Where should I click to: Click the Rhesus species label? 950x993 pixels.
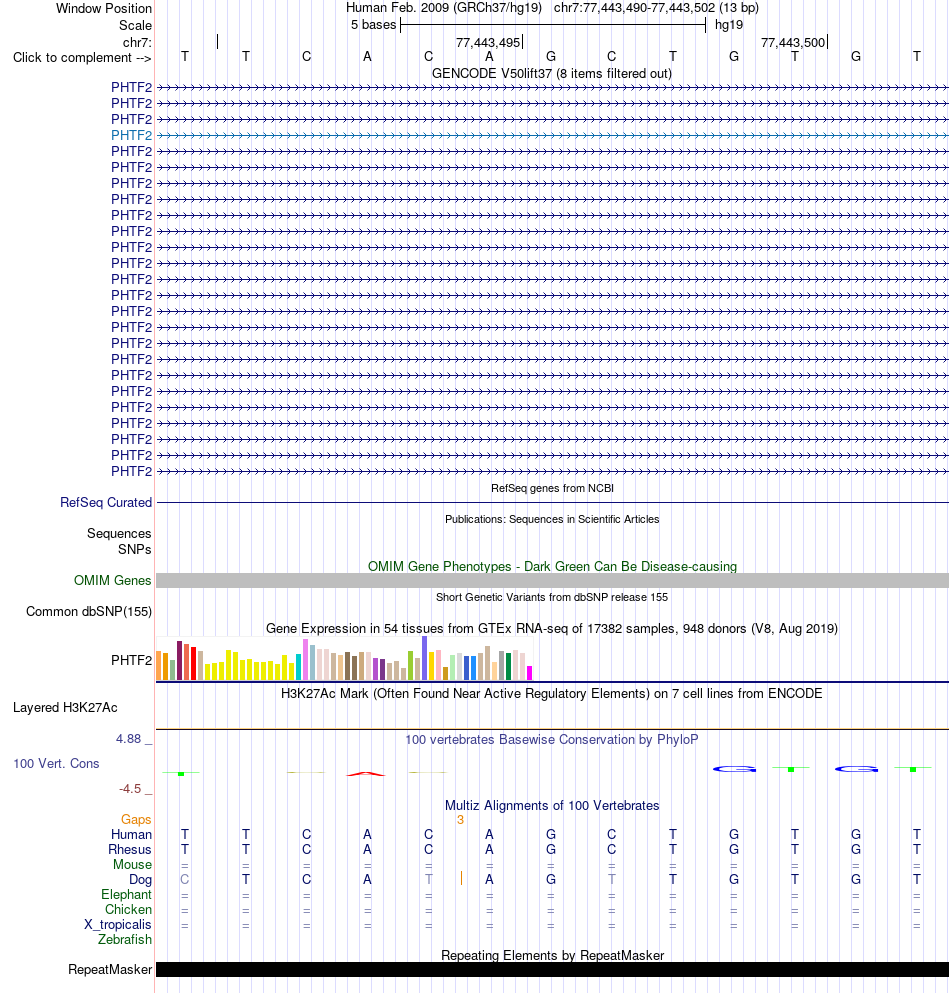pos(130,850)
